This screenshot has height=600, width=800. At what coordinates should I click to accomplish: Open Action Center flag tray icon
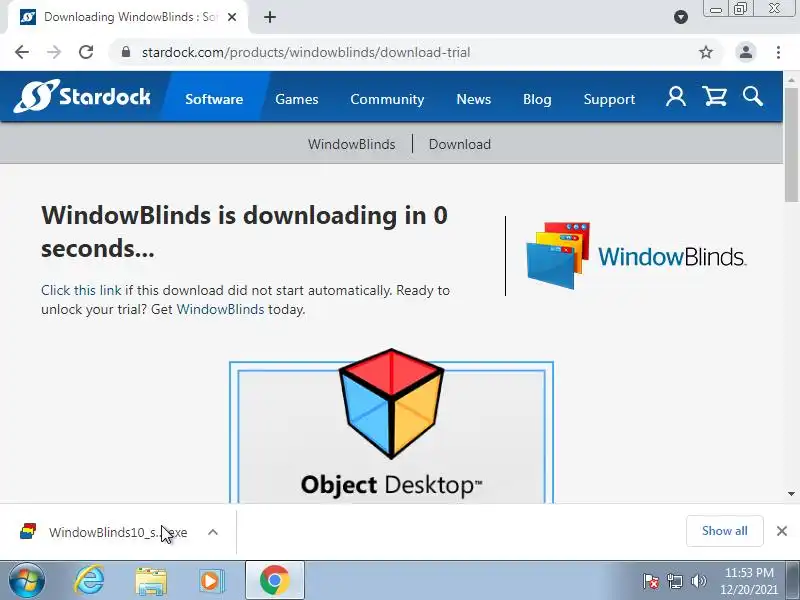coord(651,581)
